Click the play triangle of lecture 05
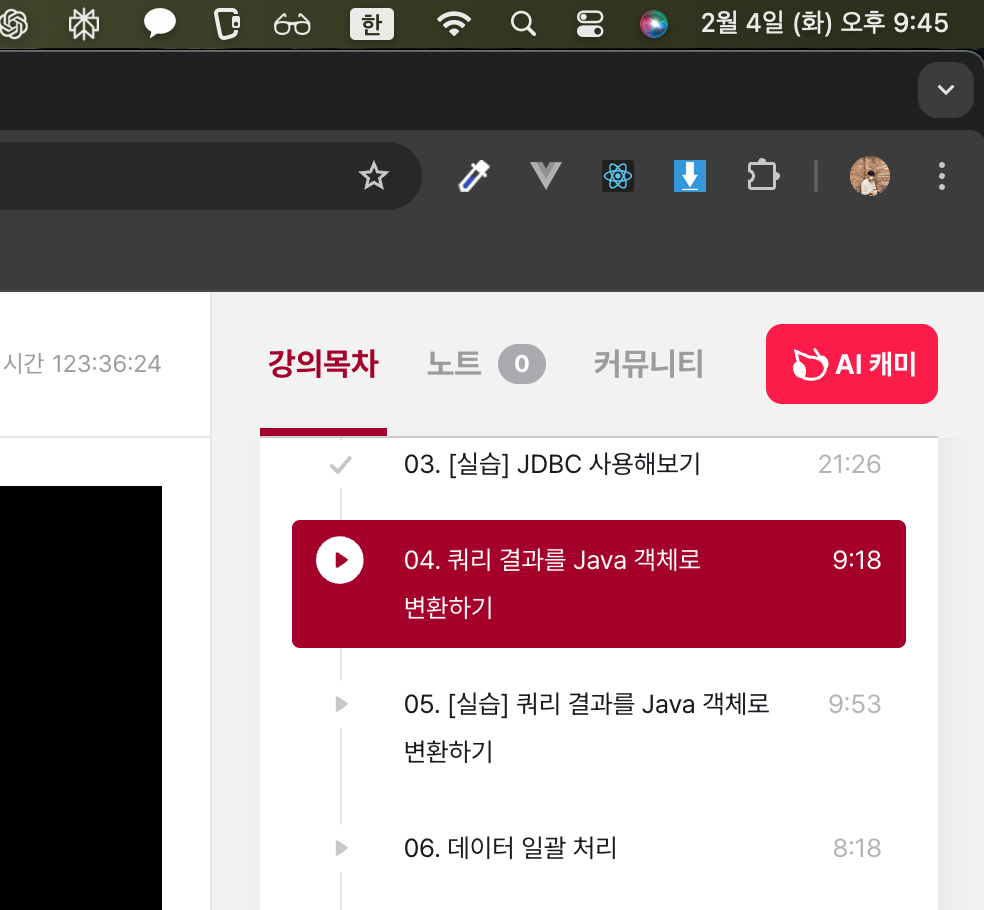The height and width of the screenshot is (910, 984). pyautogui.click(x=341, y=704)
